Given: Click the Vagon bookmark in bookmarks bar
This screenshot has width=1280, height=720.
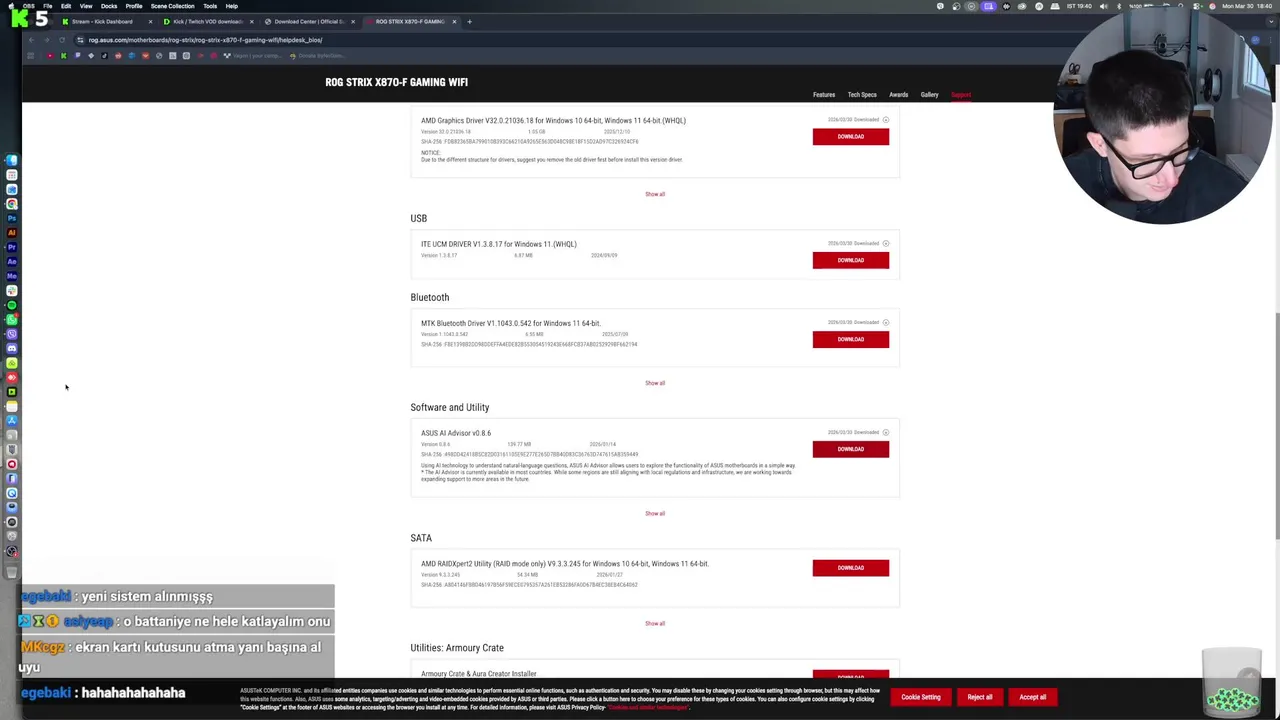Looking at the screenshot, I should pyautogui.click(x=254, y=56).
